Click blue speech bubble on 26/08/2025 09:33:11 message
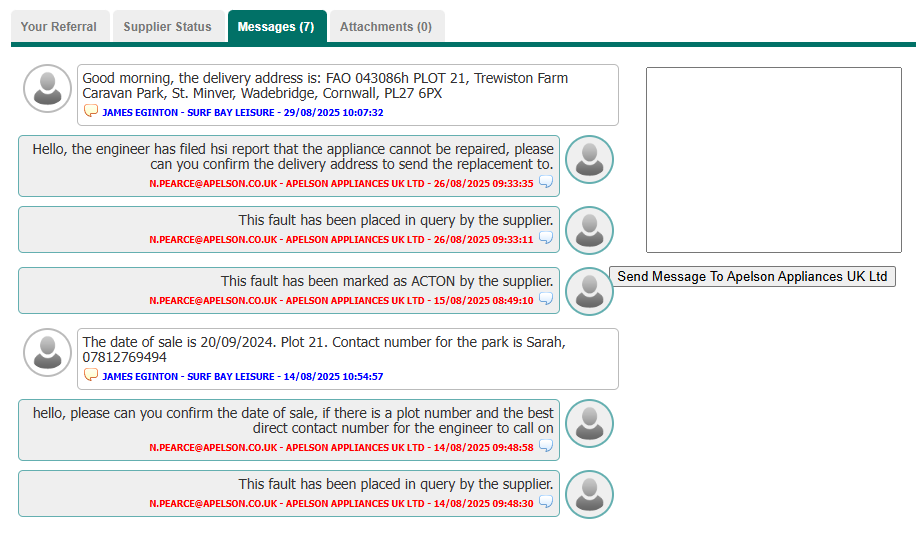The width and height of the screenshot is (916, 541). tap(546, 238)
